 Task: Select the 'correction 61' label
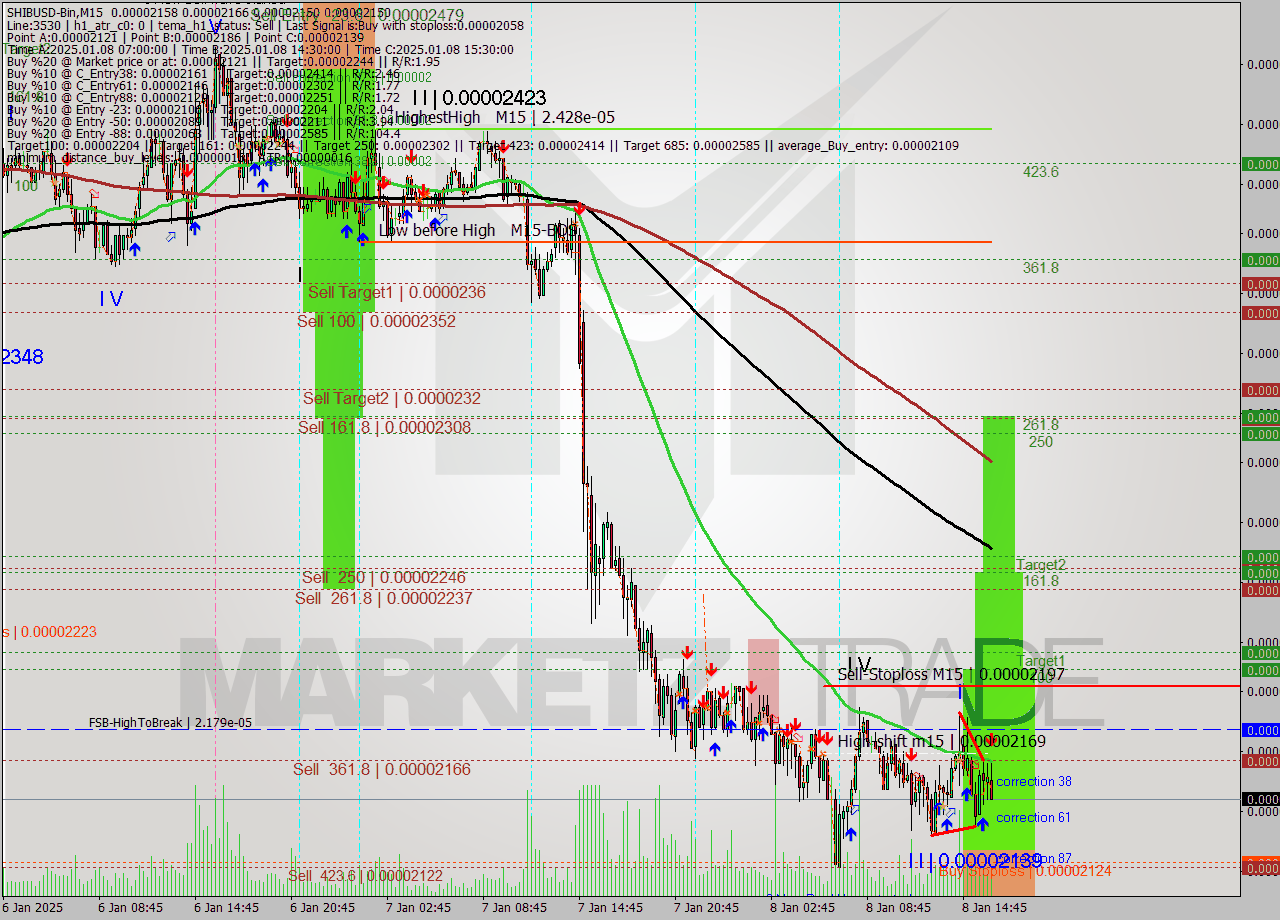click(1033, 817)
